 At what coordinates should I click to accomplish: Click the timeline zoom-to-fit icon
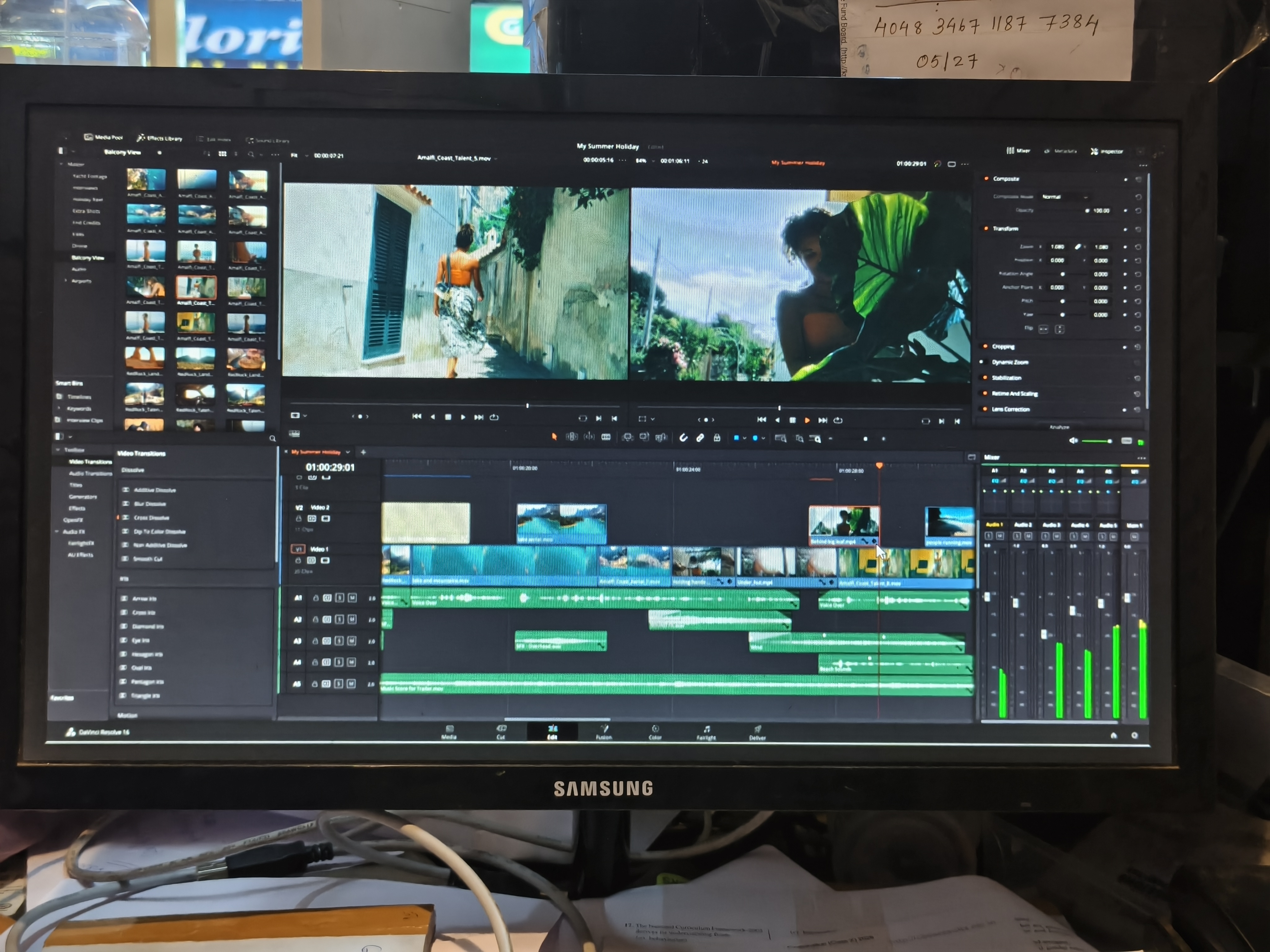pos(780,439)
